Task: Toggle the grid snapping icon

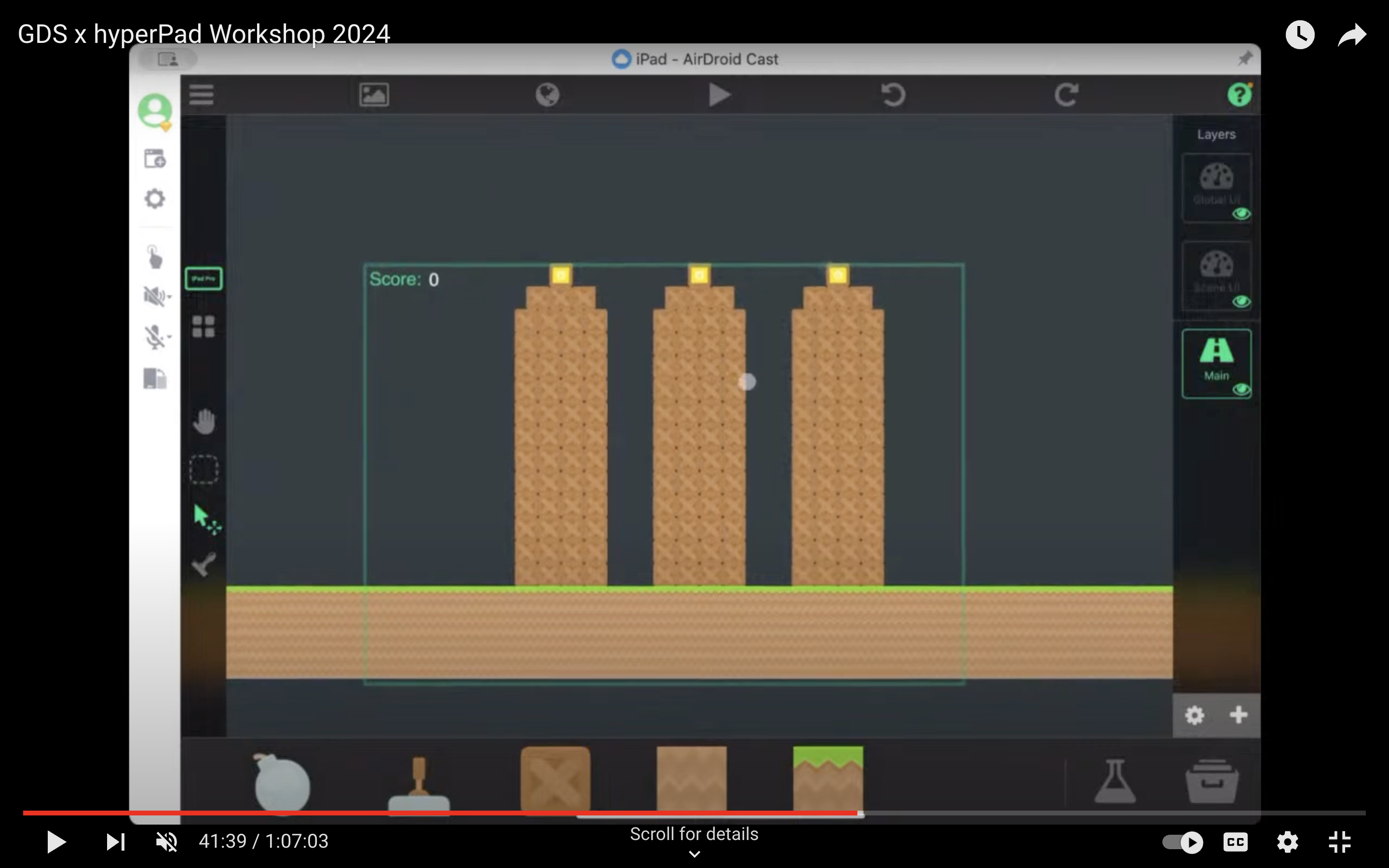Action: [204, 326]
